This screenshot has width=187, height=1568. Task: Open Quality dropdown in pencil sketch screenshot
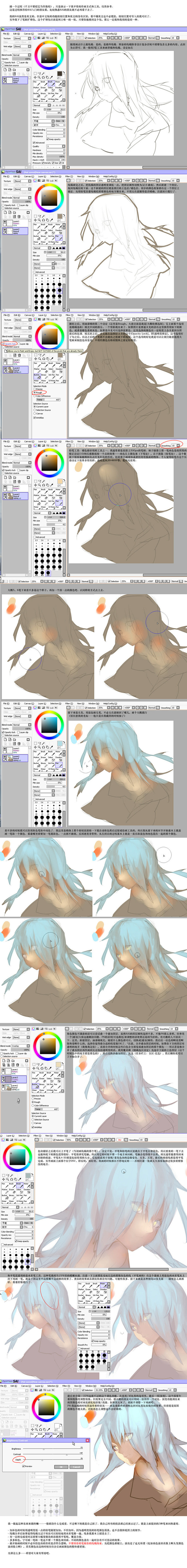click(55, 146)
